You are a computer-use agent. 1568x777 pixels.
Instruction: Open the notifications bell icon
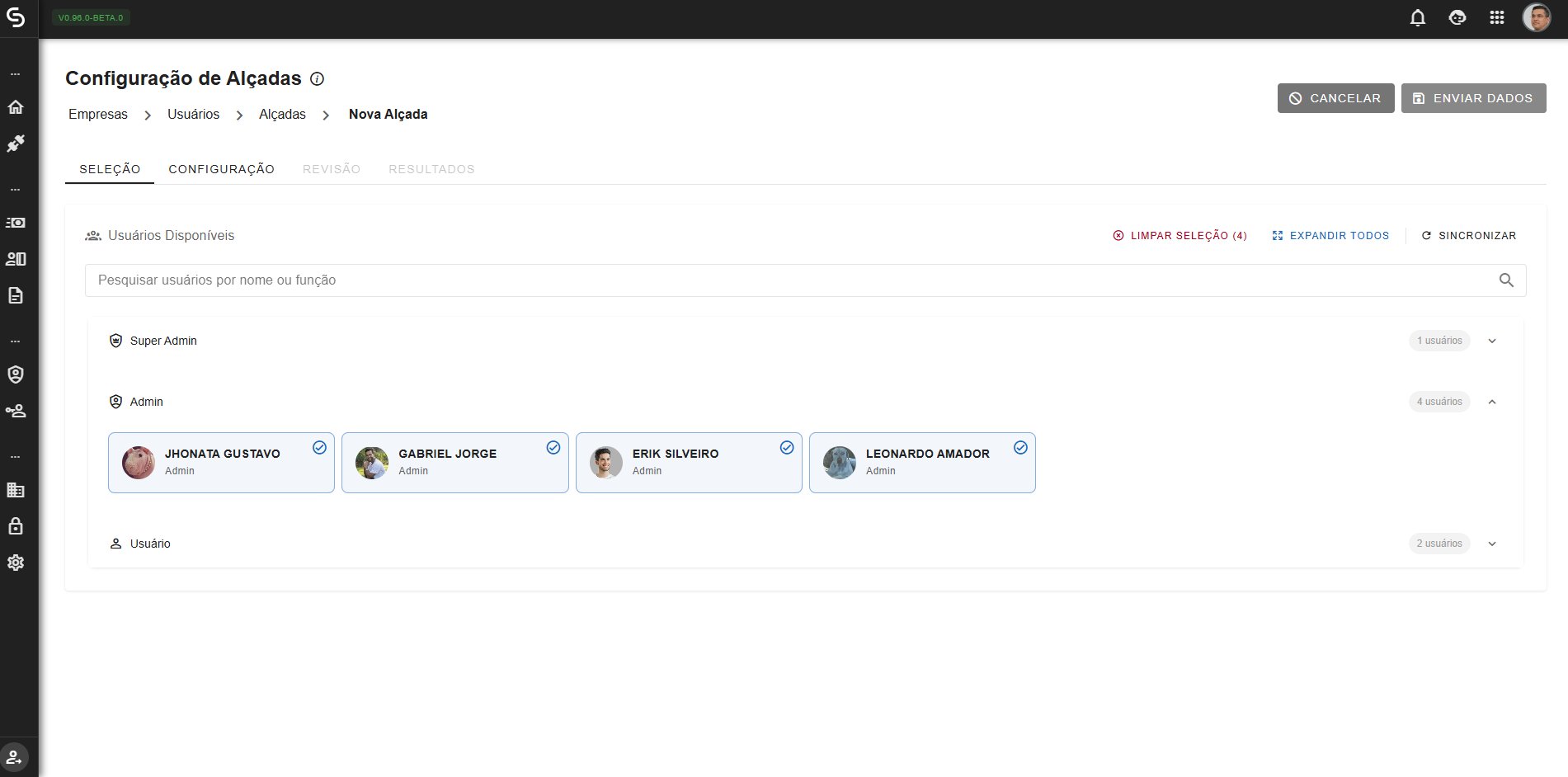coord(1418,17)
